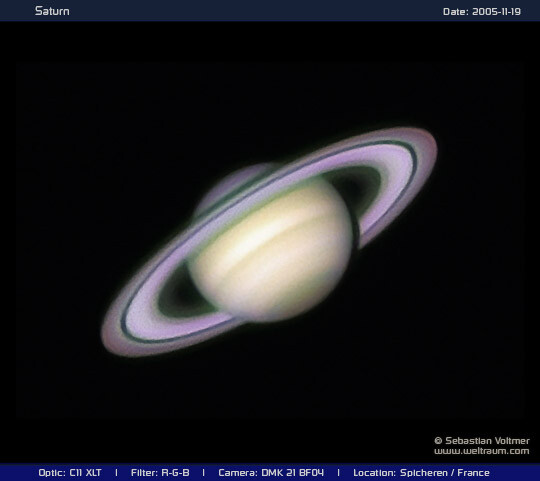Open the www.weltraum.com link
Screen dimensions: 540x481
[481, 451]
